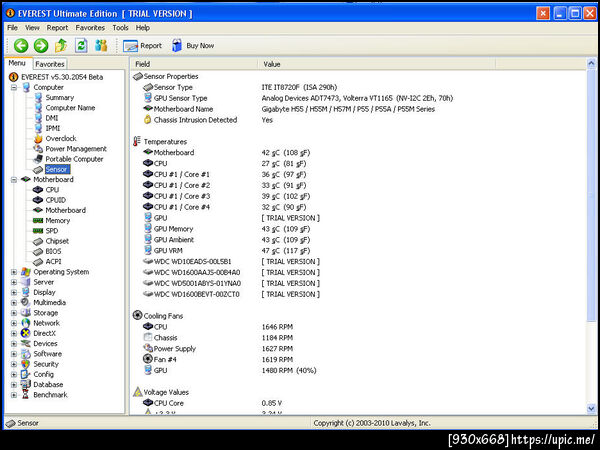The width and height of the screenshot is (600, 450).
Task: Click the two-people Manage users toolbar icon
Action: [101, 46]
